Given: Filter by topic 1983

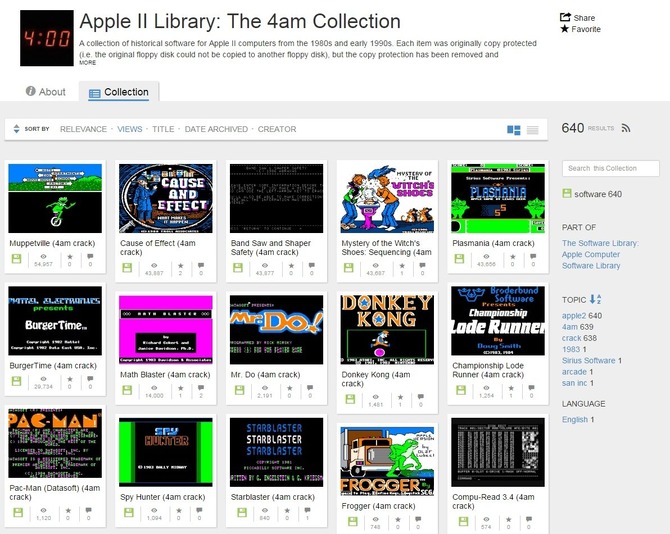Looking at the screenshot, I should [x=571, y=349].
